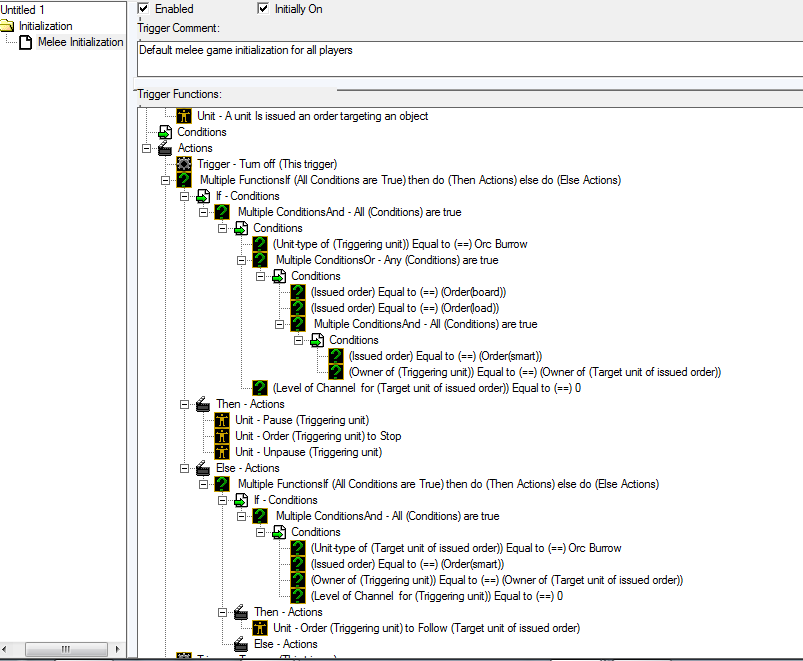Select Melee Initialization trigger name
803x661 pixels.
click(x=80, y=42)
